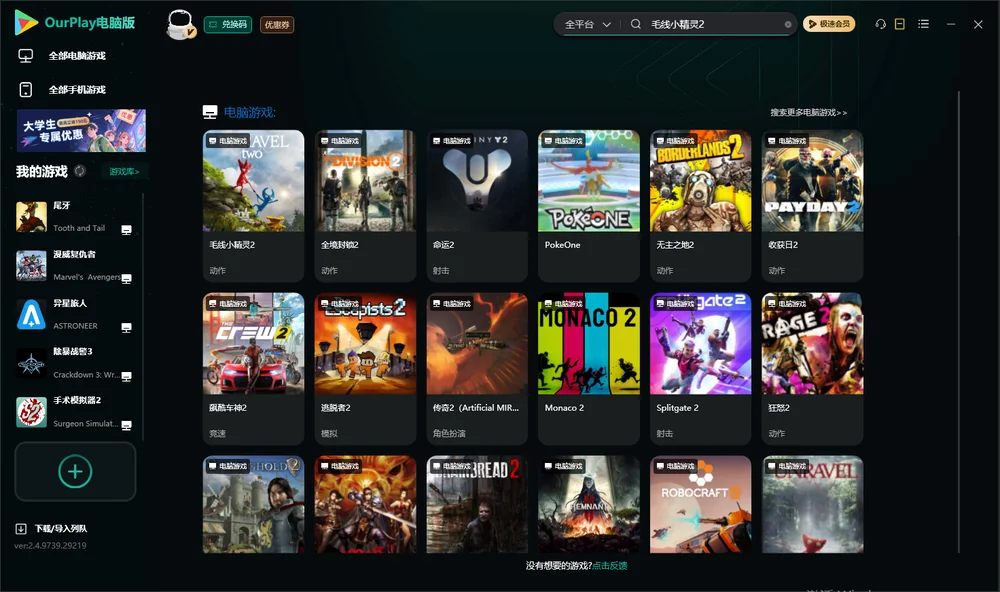Open the 游戏库> link
1000x592 pixels.
coord(124,171)
